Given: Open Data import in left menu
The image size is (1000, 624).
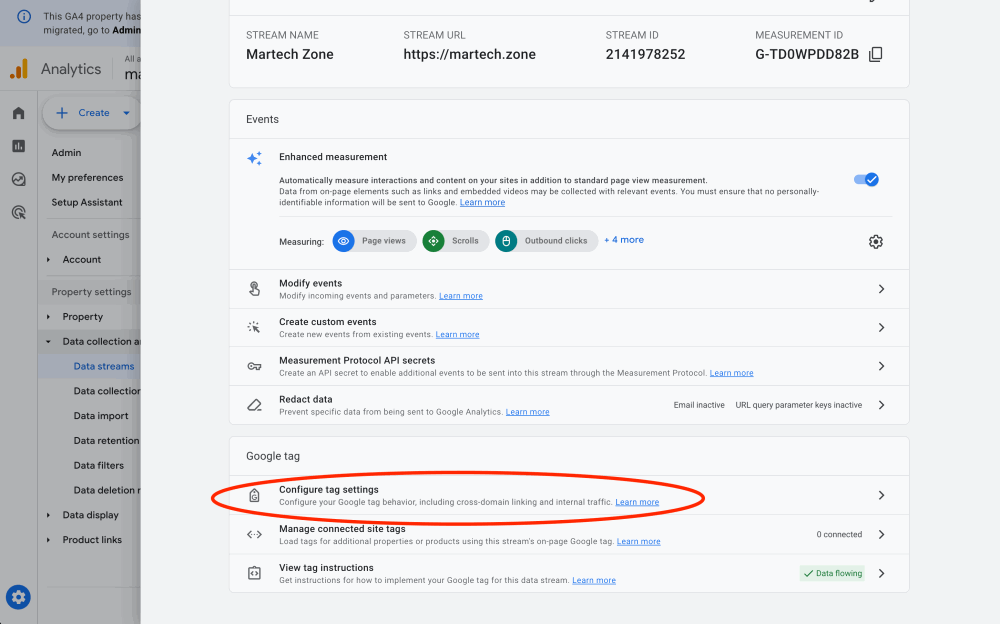Looking at the screenshot, I should 101,416.
